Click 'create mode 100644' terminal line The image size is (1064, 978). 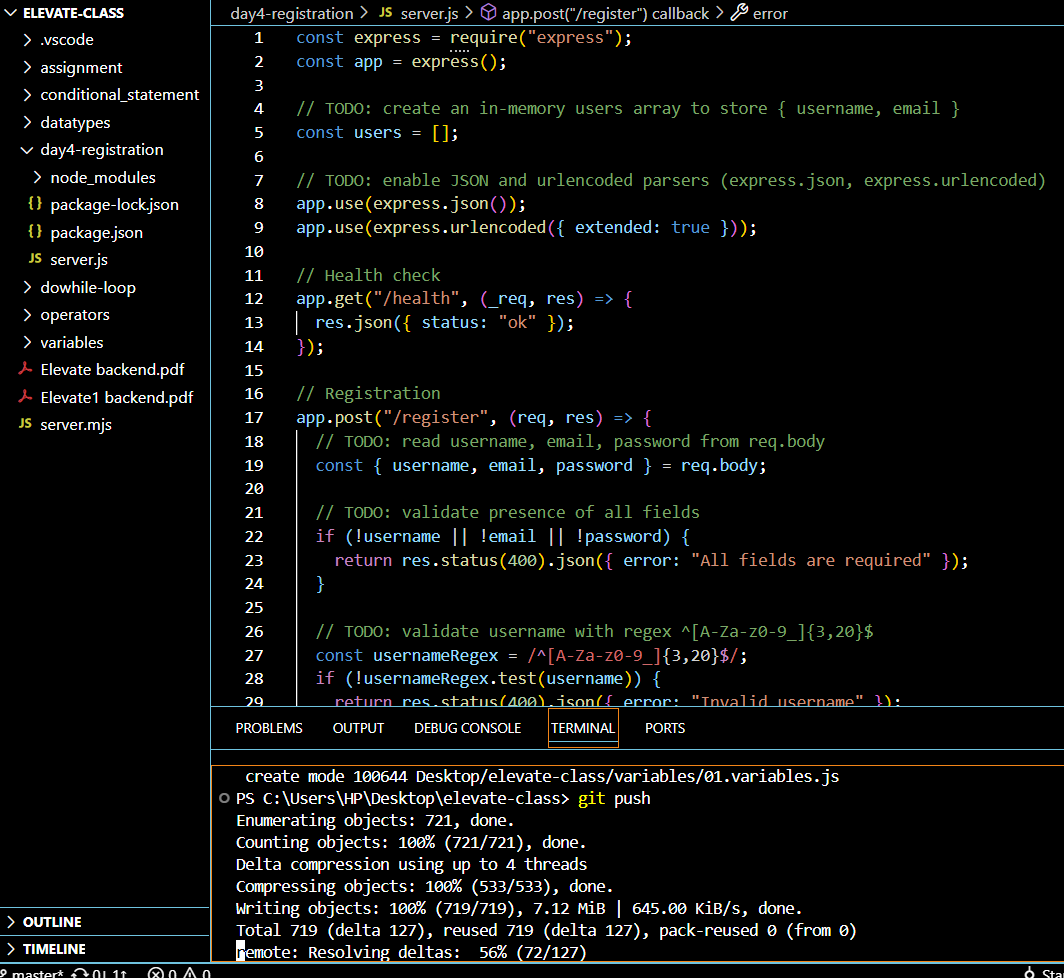(x=542, y=776)
